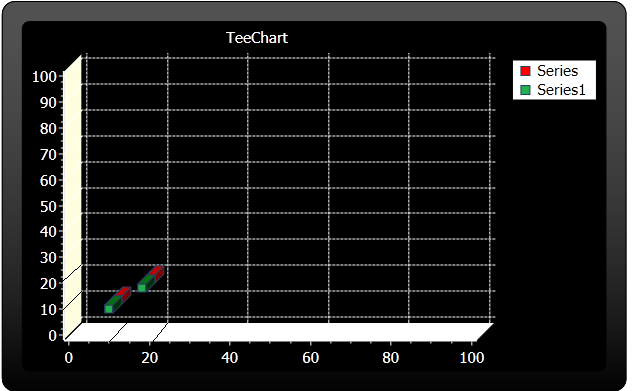Select the Series legend text label
Viewport: 632px width, 391px height.
click(x=557, y=71)
